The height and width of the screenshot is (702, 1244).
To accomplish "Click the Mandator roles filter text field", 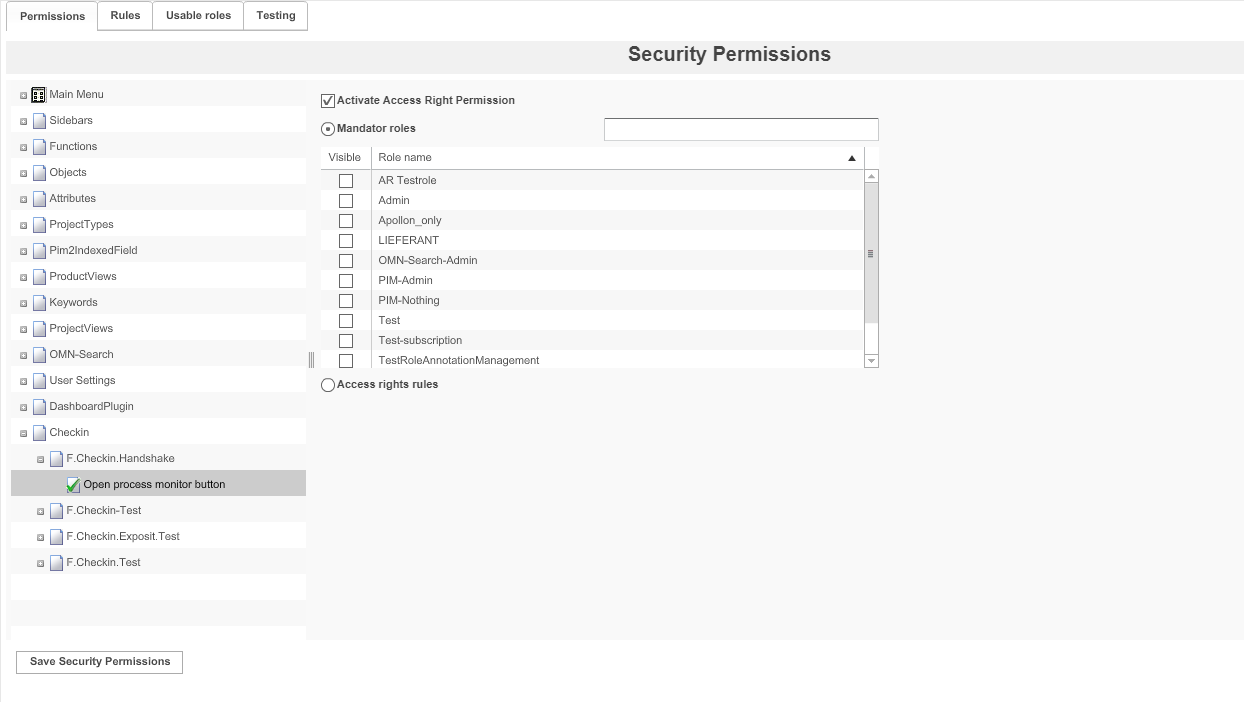I will point(740,128).
